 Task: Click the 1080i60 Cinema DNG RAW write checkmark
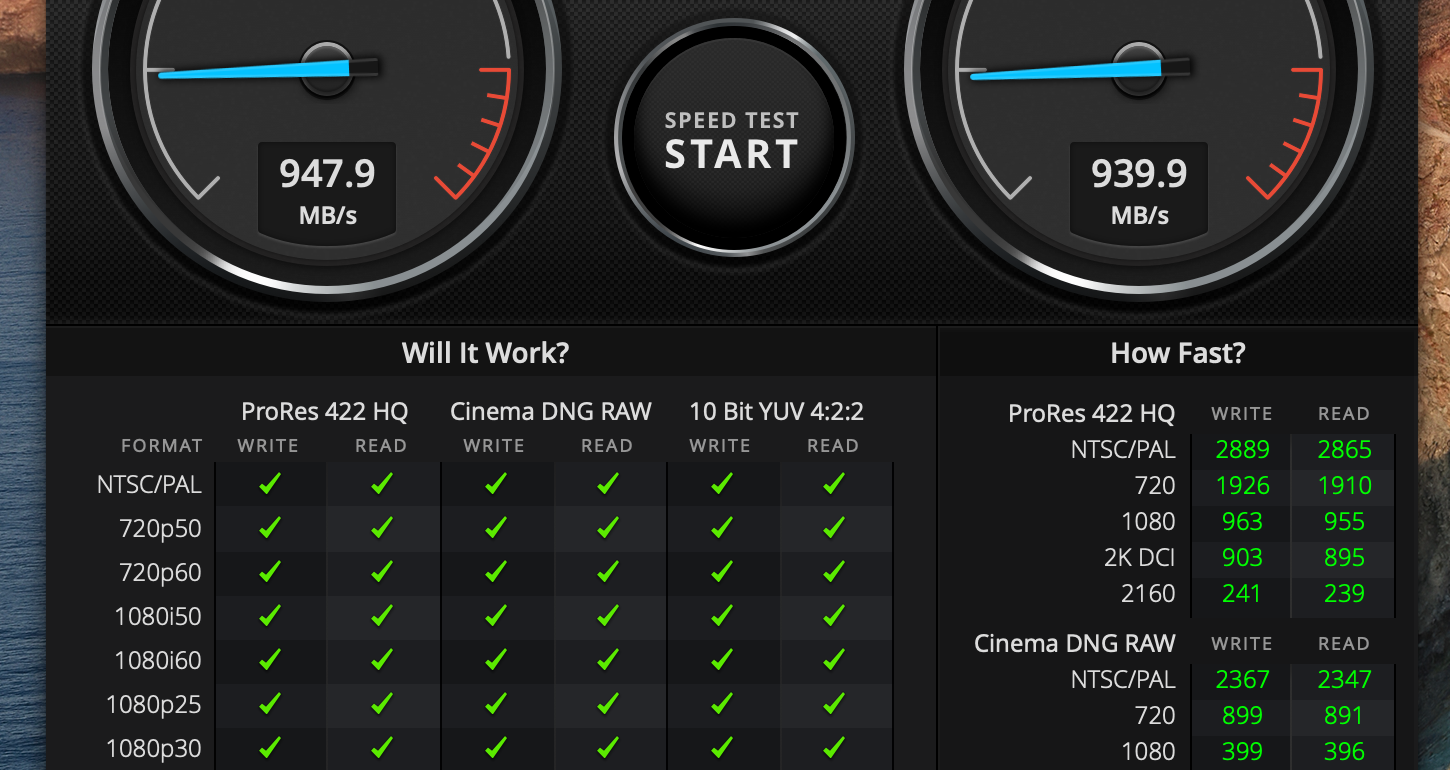[x=495, y=661]
